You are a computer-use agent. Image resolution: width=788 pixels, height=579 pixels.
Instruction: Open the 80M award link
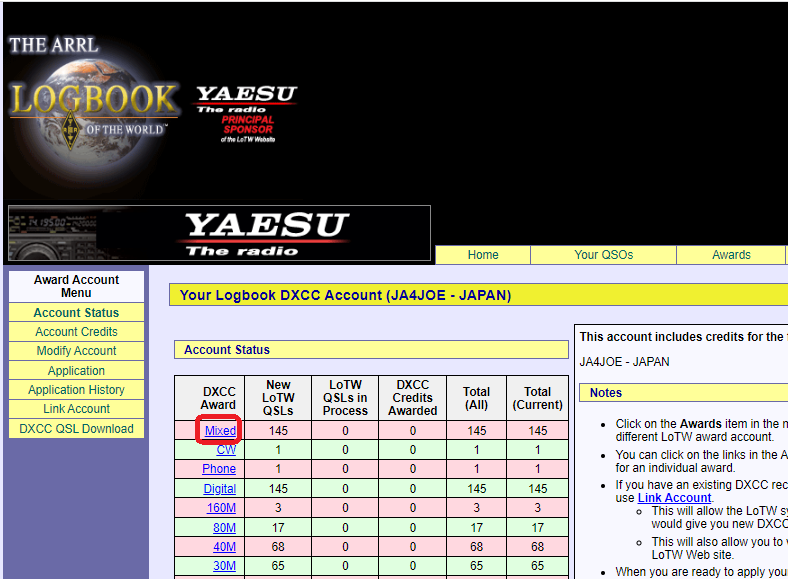click(224, 528)
